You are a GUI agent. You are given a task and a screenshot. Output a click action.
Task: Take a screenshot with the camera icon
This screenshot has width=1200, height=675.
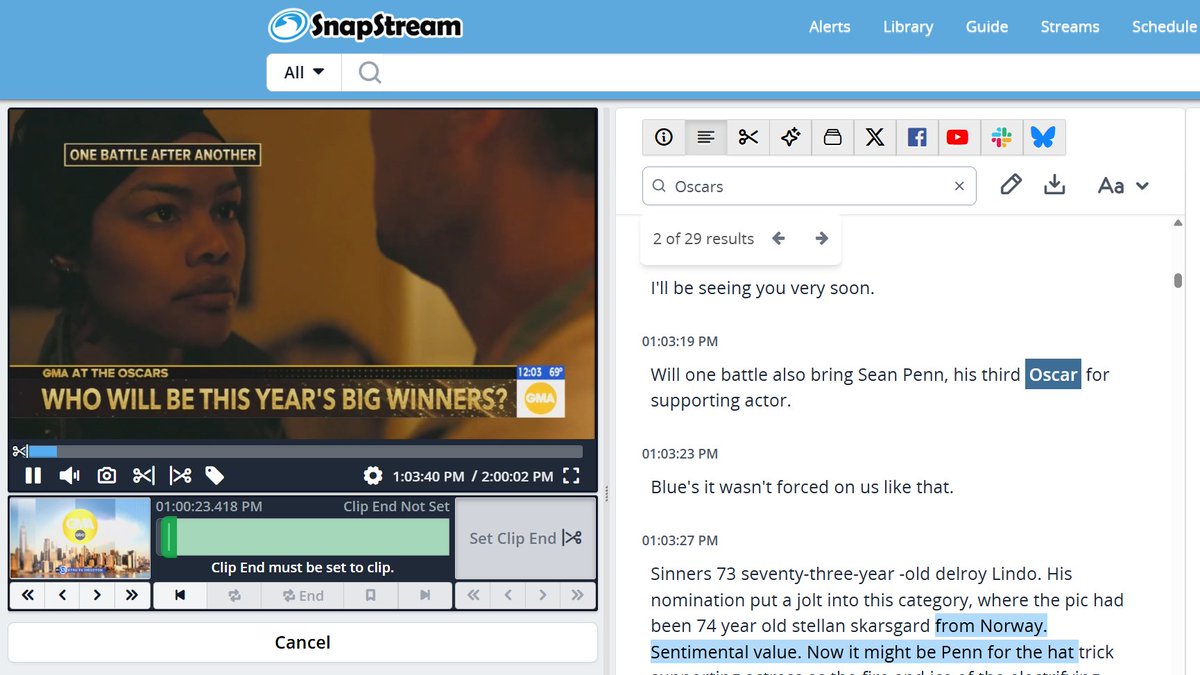[x=106, y=475]
